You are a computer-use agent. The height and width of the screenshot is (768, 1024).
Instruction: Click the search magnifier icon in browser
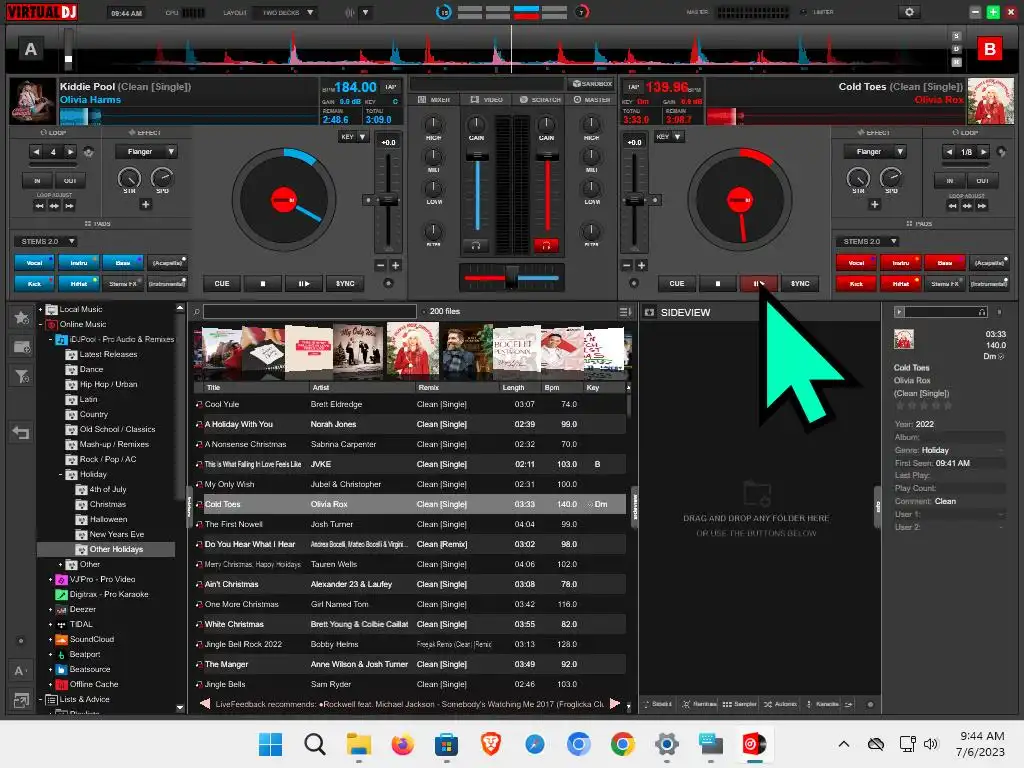click(197, 312)
